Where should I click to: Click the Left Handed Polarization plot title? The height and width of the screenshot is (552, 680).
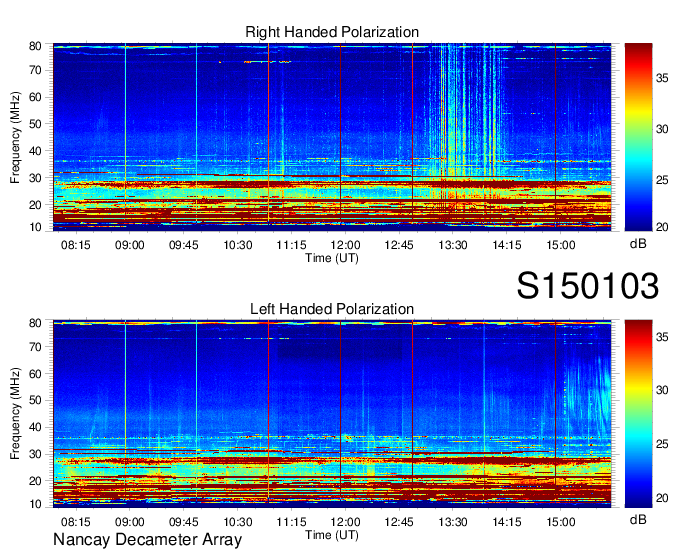click(x=332, y=309)
